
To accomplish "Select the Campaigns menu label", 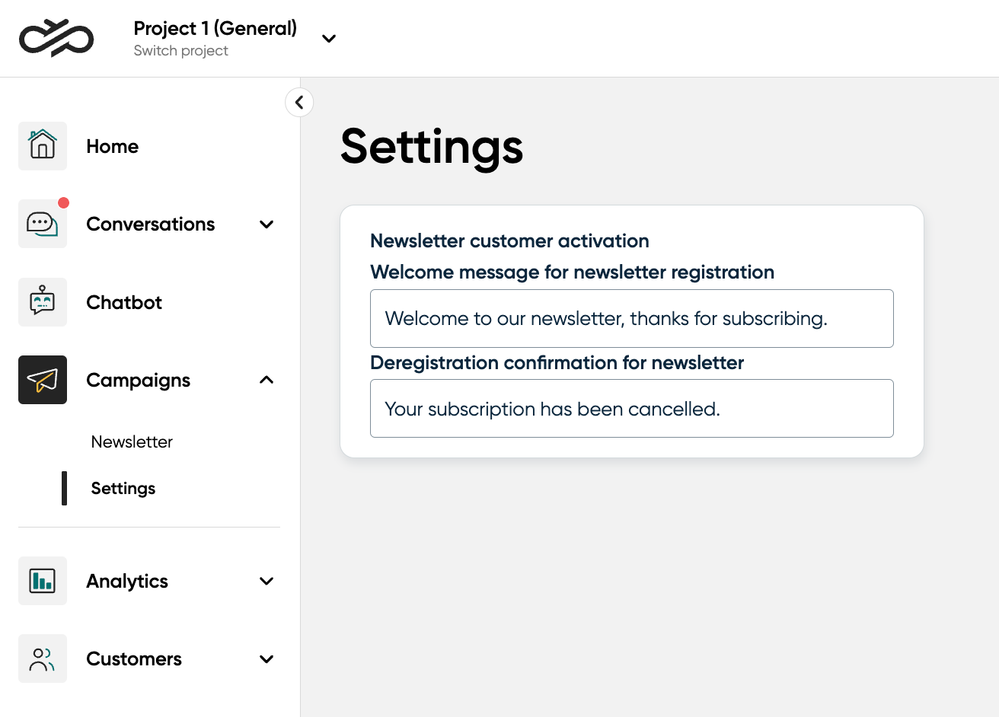I will point(138,380).
